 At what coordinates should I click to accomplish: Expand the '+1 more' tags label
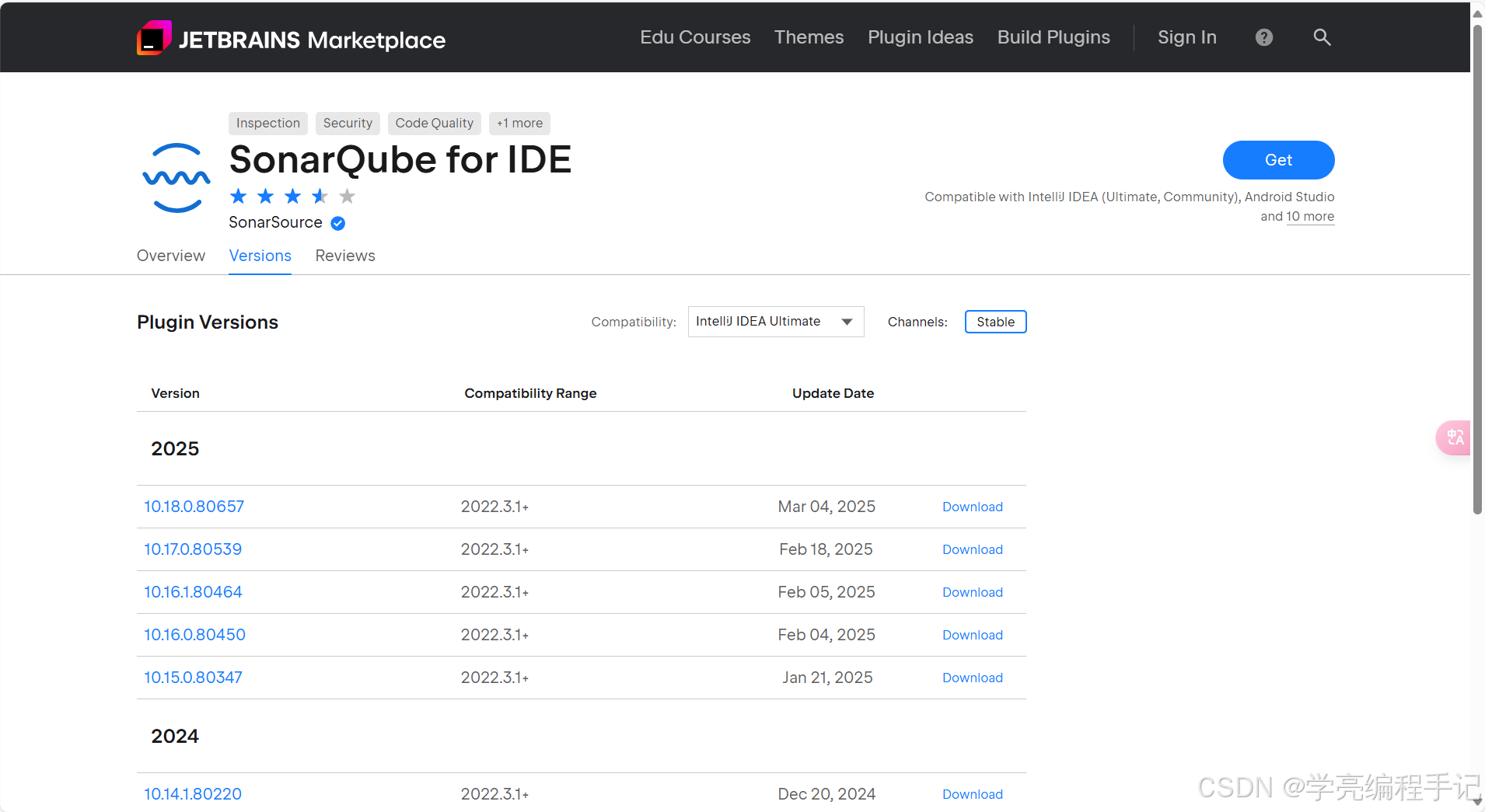pyautogui.click(x=519, y=123)
